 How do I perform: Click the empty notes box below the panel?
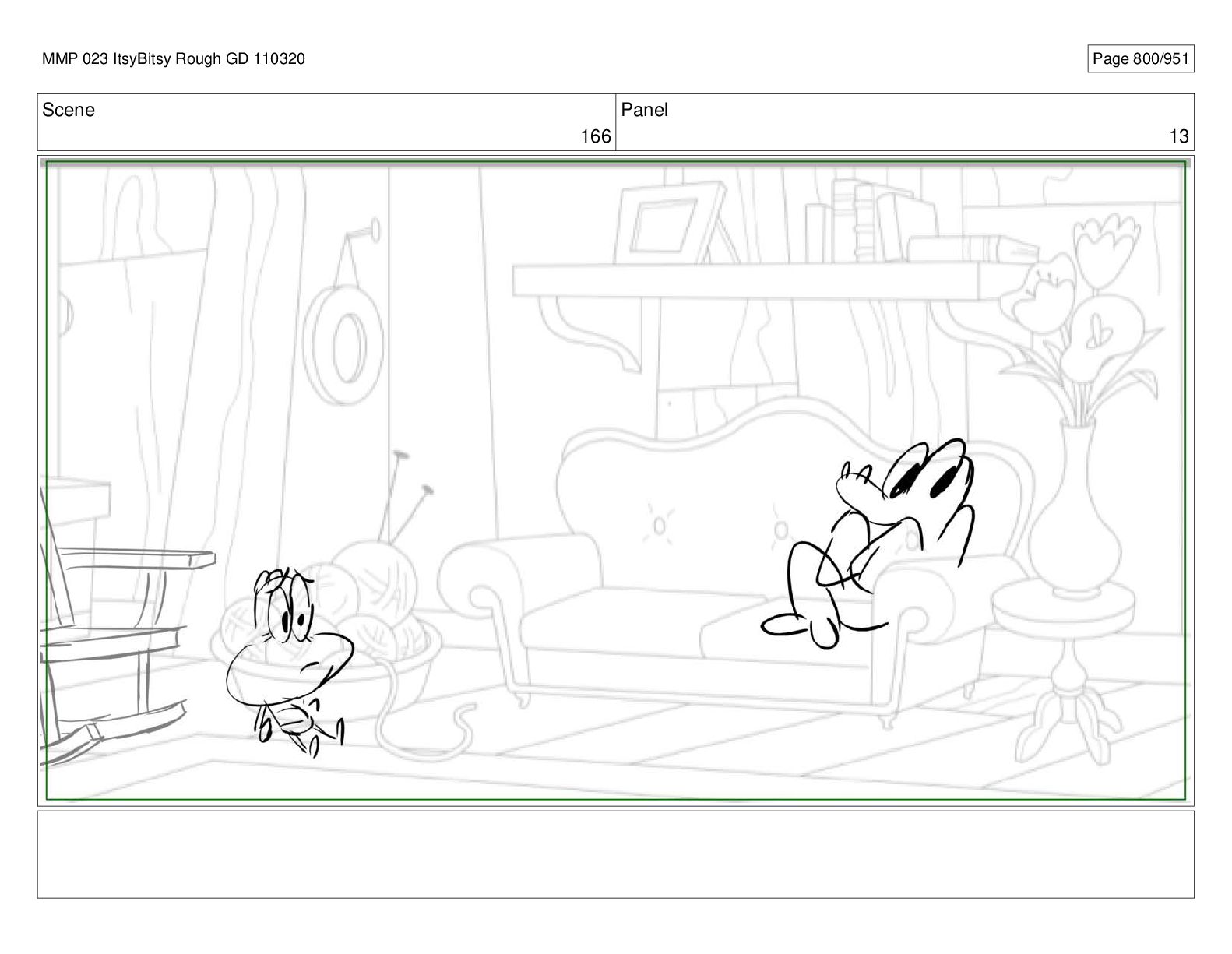[x=615, y=854]
